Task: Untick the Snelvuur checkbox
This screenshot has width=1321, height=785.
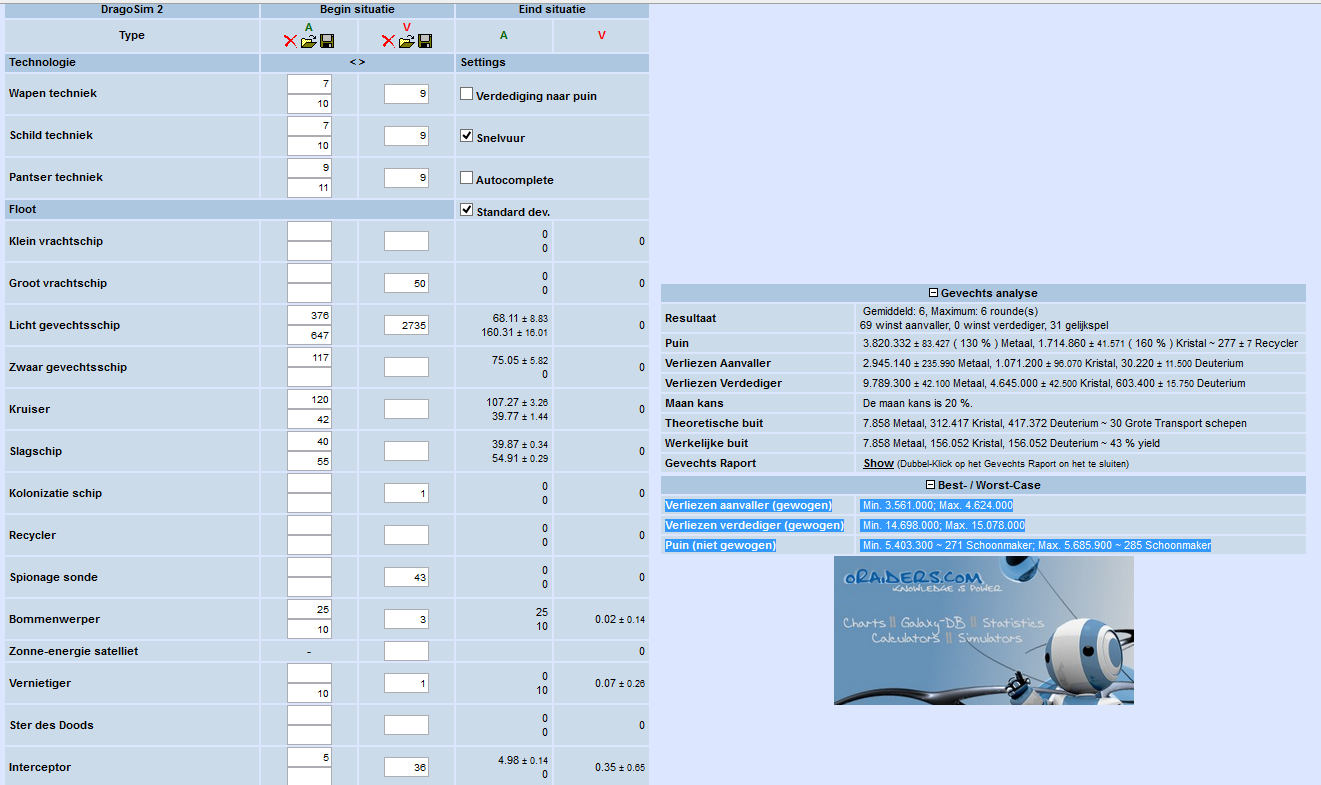Action: [x=466, y=136]
